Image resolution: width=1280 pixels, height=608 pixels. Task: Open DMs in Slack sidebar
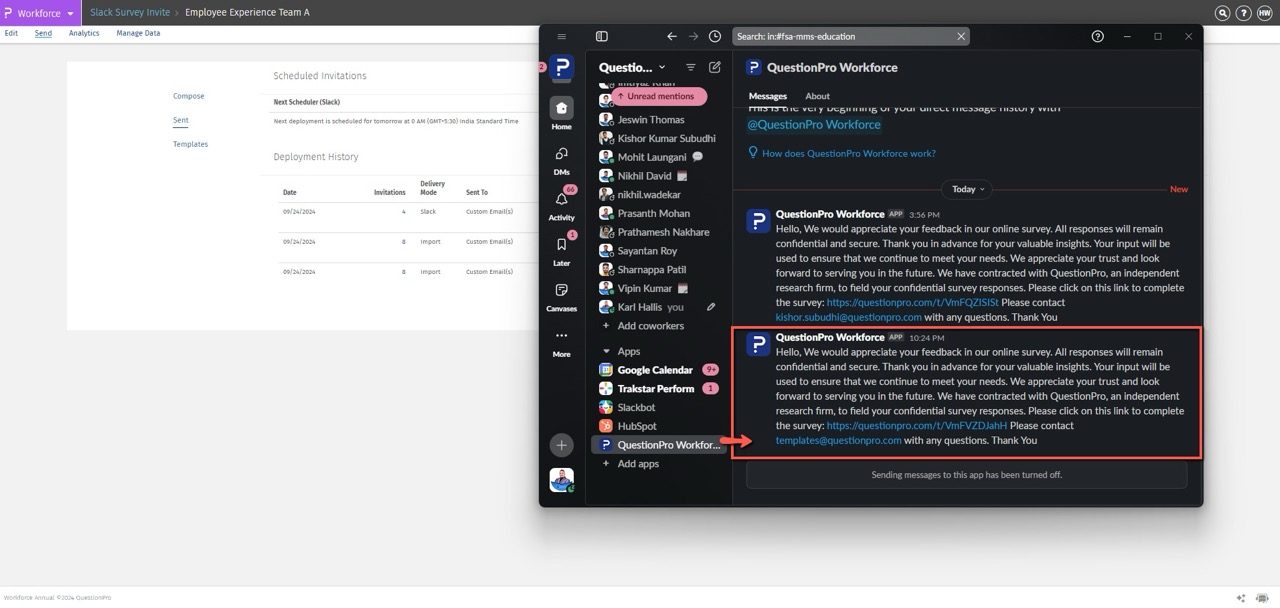click(561, 160)
